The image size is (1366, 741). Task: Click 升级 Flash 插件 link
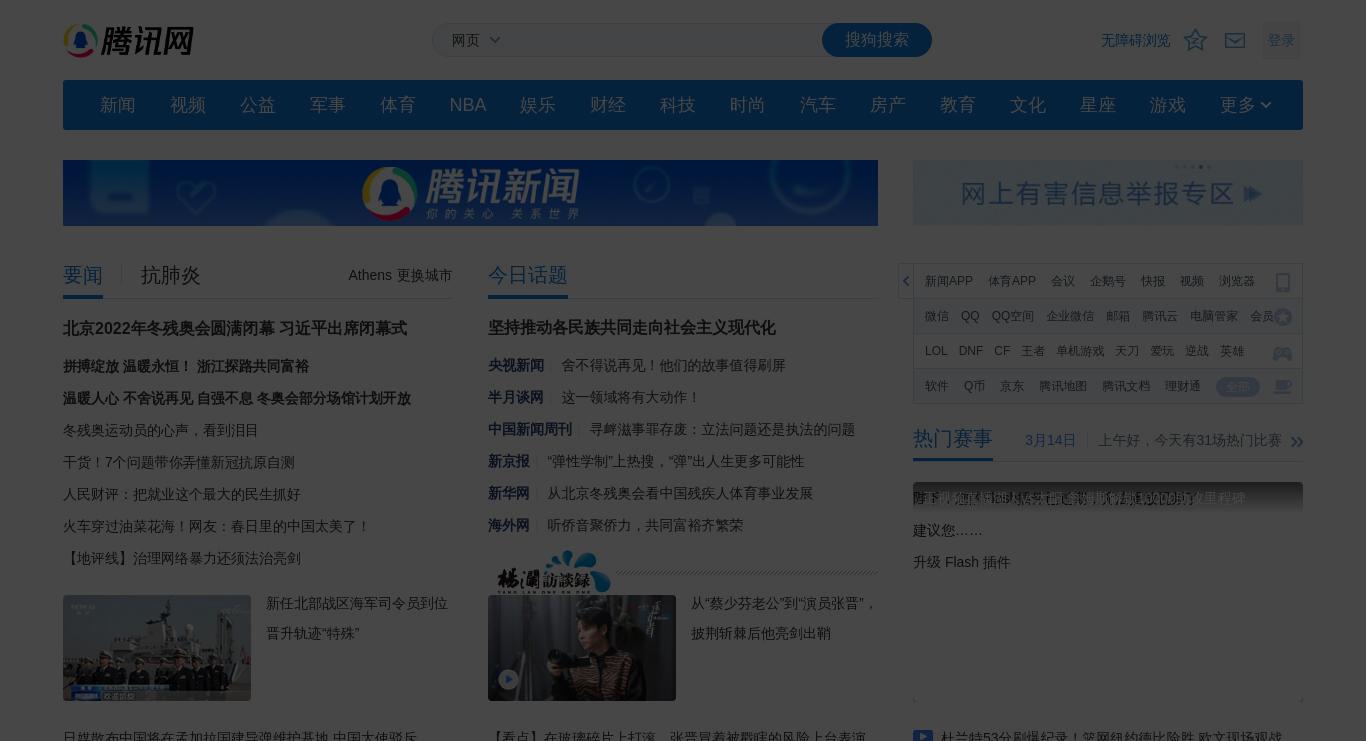point(962,562)
